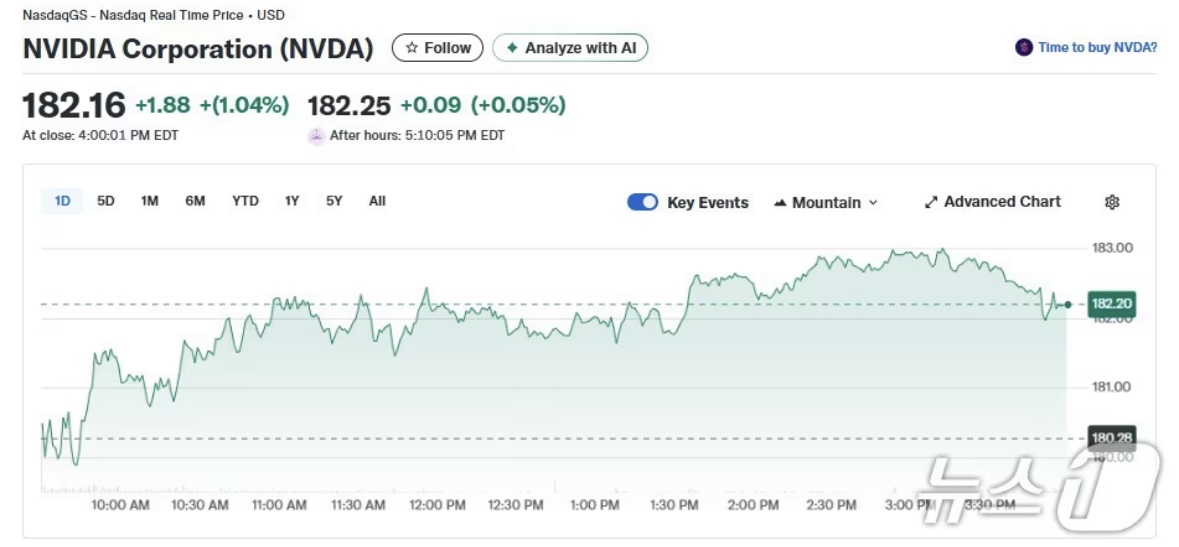Click the after hours moon icon

316,136
